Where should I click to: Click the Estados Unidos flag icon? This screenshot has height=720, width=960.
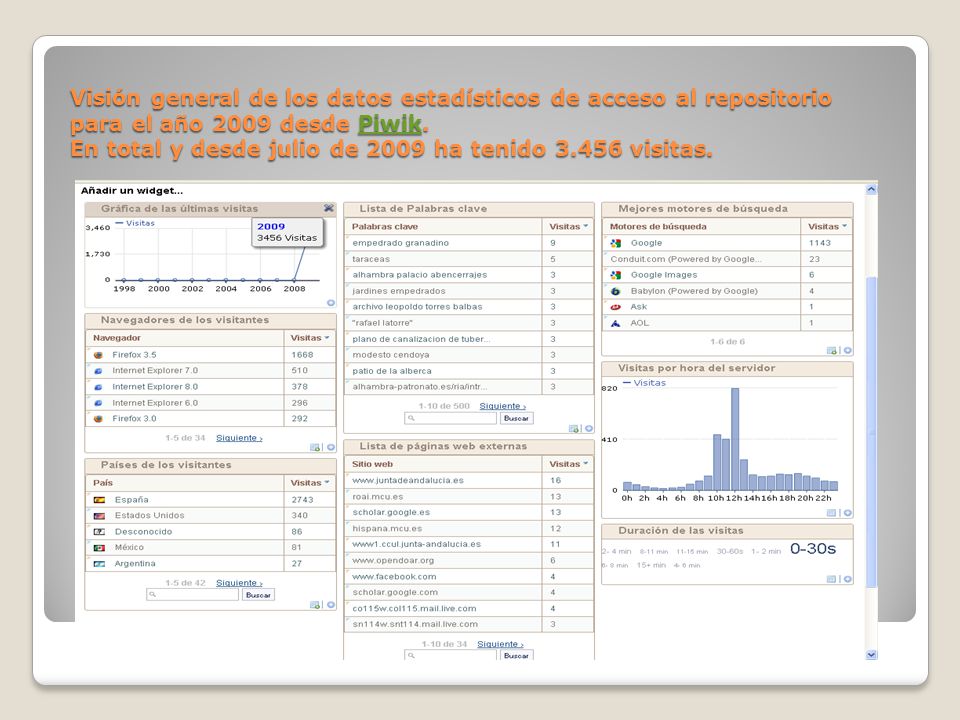coord(99,516)
